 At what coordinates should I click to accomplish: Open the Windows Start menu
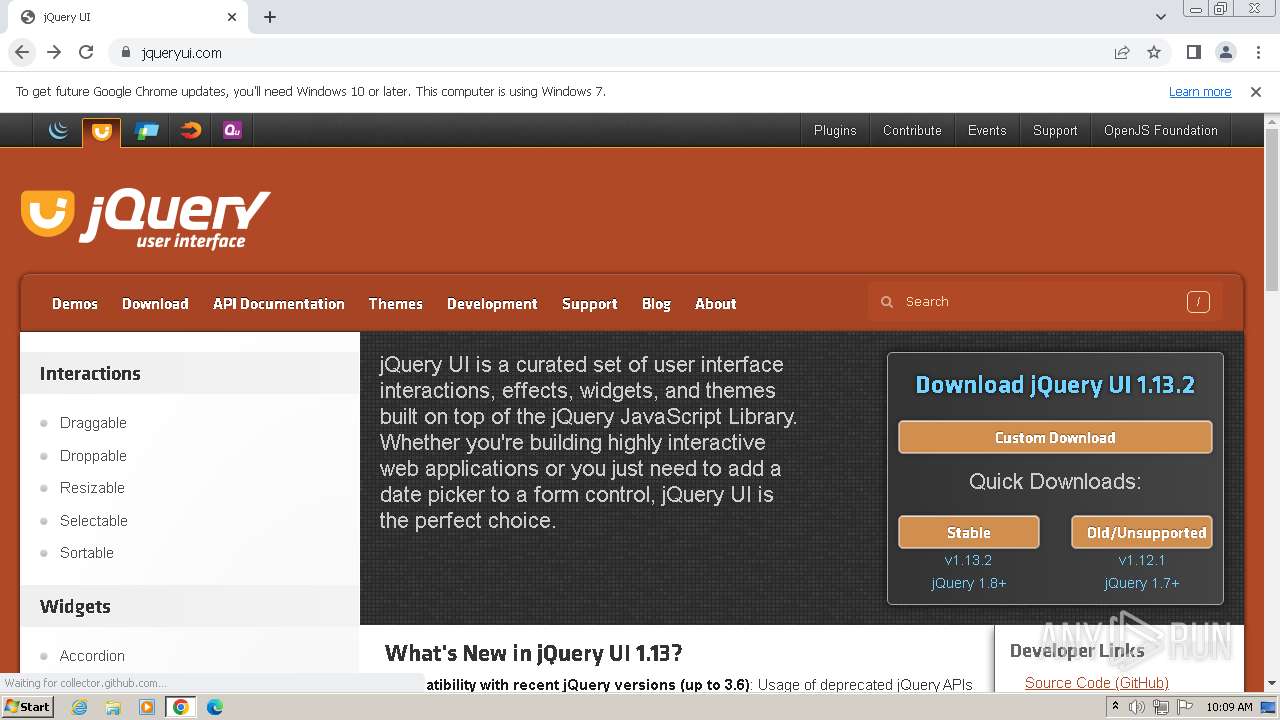27,707
